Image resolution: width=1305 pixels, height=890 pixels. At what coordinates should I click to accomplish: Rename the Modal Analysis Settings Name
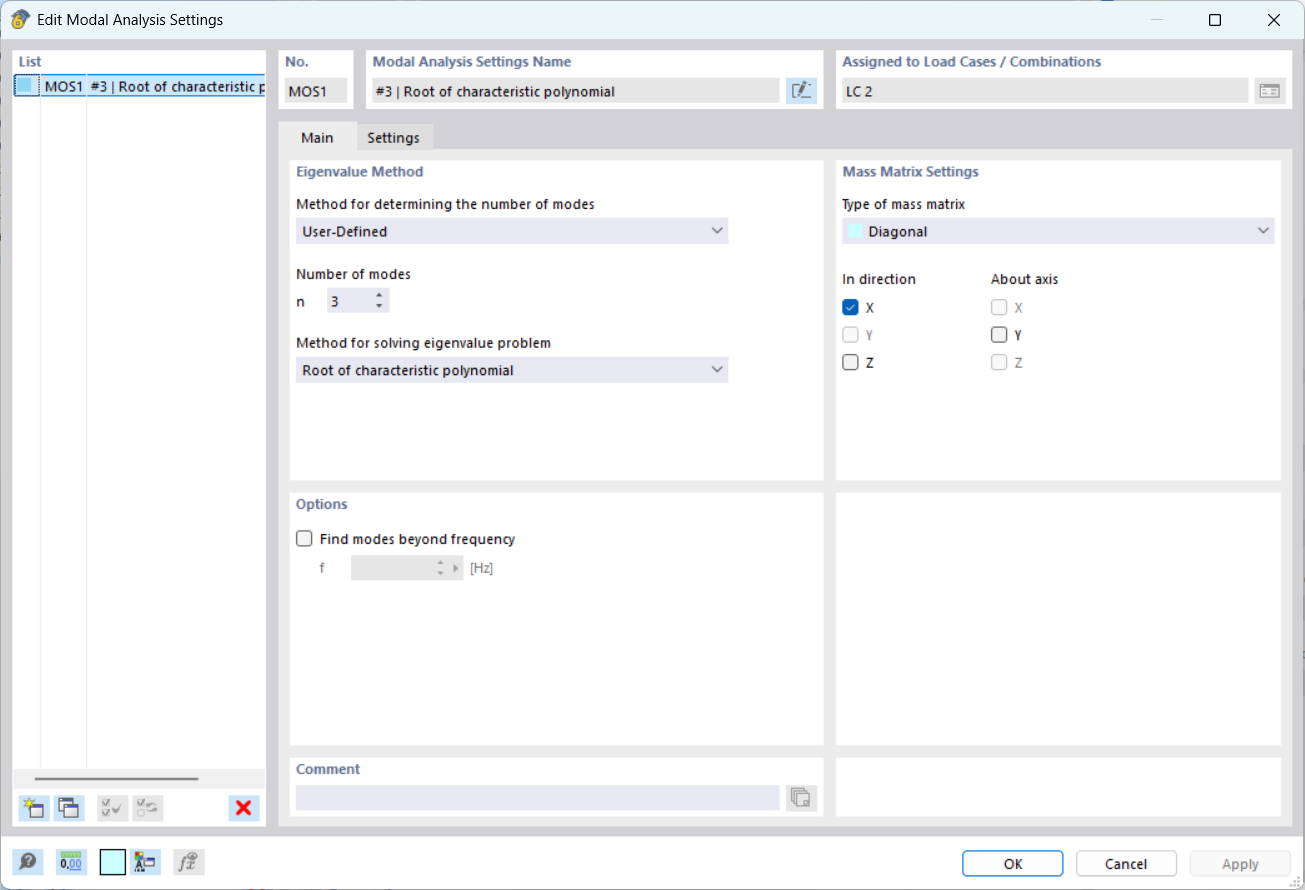pyautogui.click(x=800, y=90)
